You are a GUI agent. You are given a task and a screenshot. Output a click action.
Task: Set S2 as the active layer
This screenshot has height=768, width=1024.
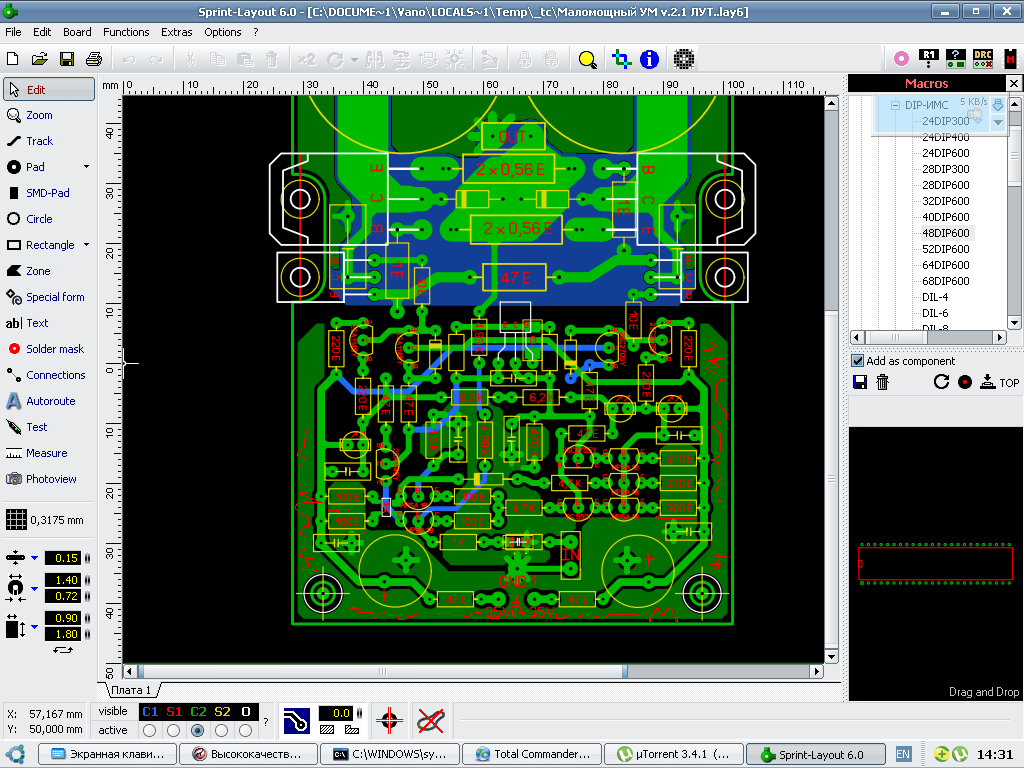coord(222,730)
